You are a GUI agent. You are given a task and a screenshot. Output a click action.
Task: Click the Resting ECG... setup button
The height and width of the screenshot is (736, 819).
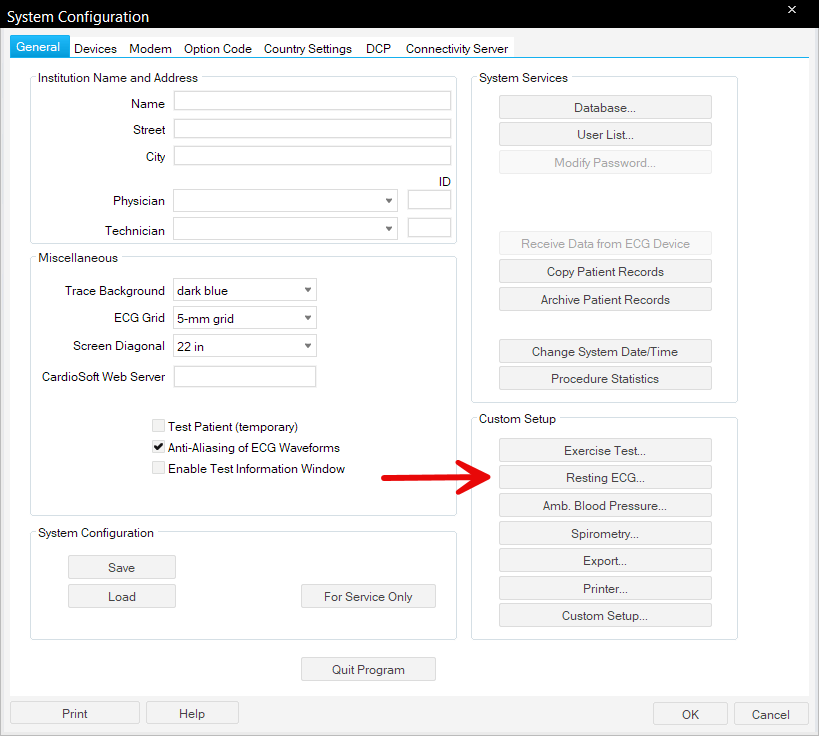pyautogui.click(x=605, y=478)
